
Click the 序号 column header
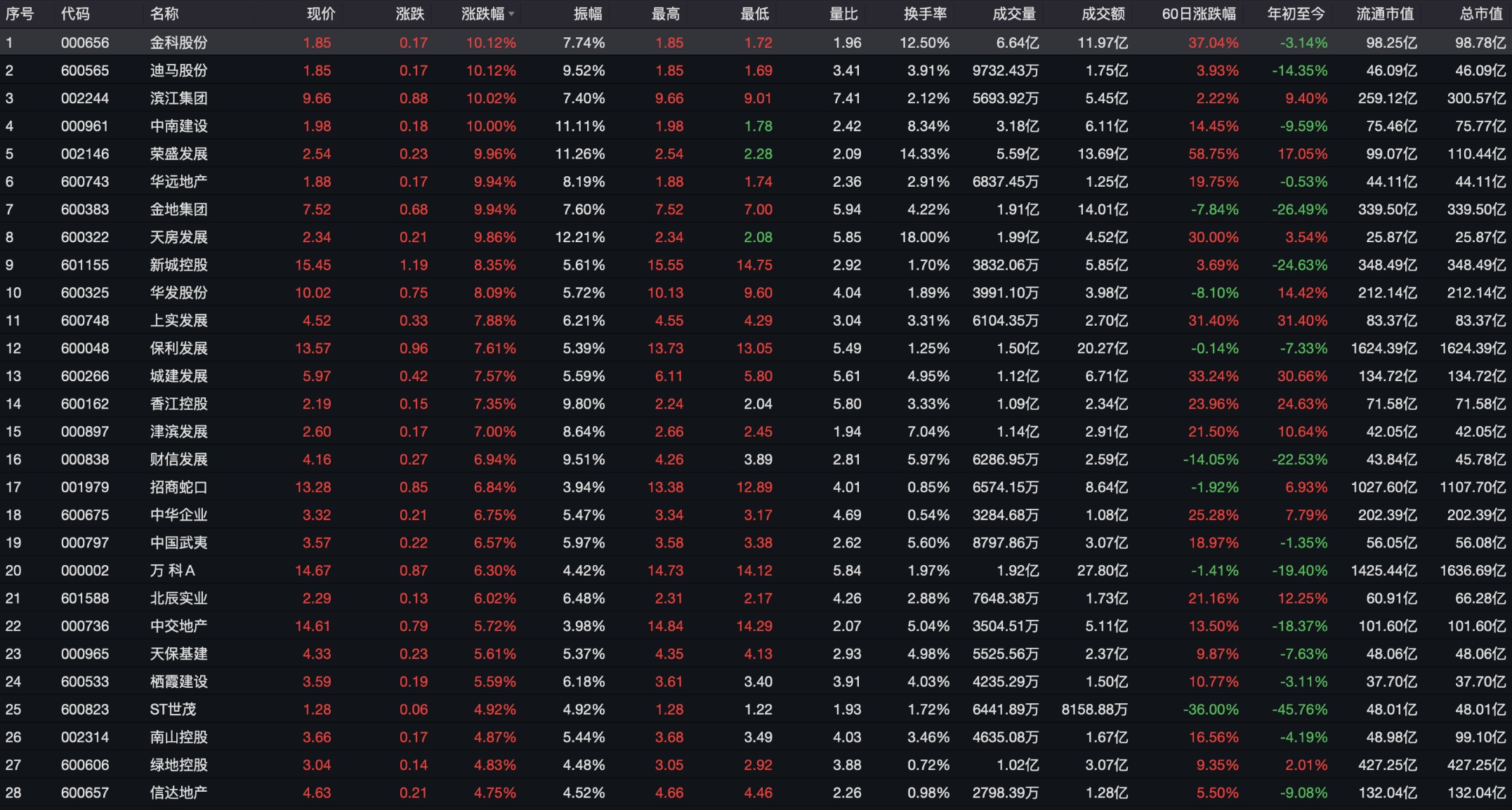[x=20, y=14]
